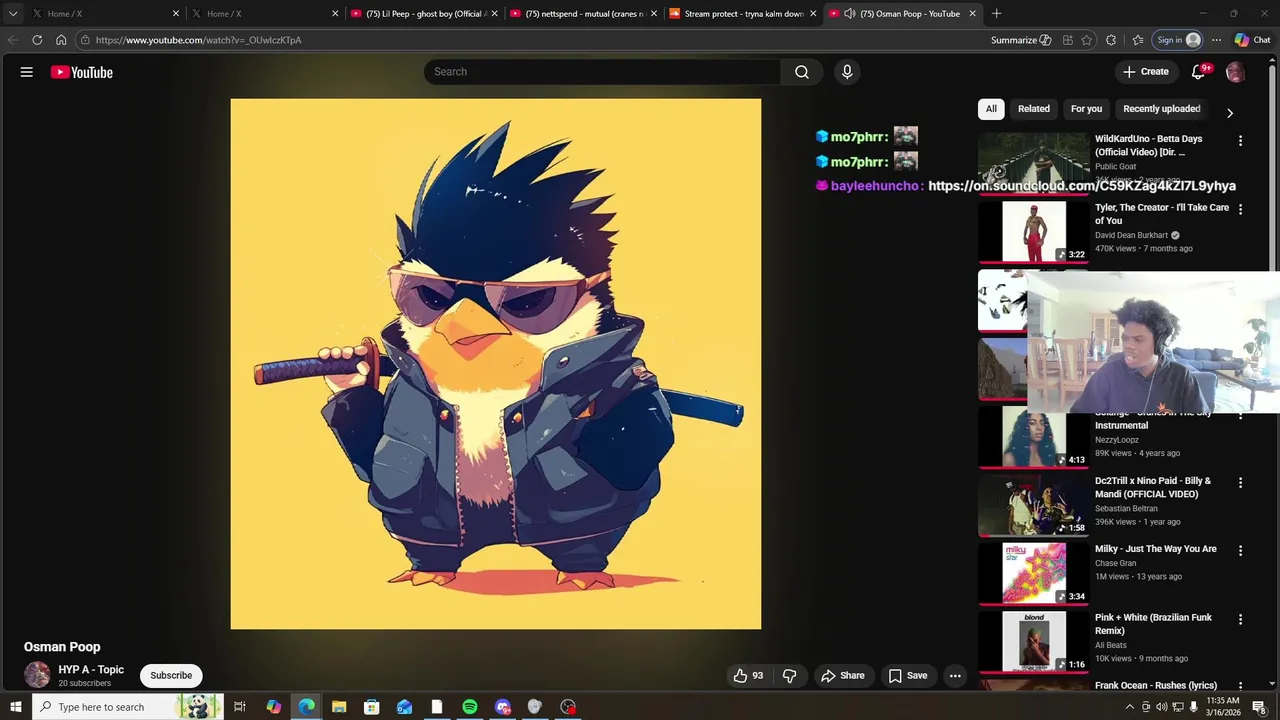Share the Osman Poop video
This screenshot has height=720, width=1280.
coord(843,676)
